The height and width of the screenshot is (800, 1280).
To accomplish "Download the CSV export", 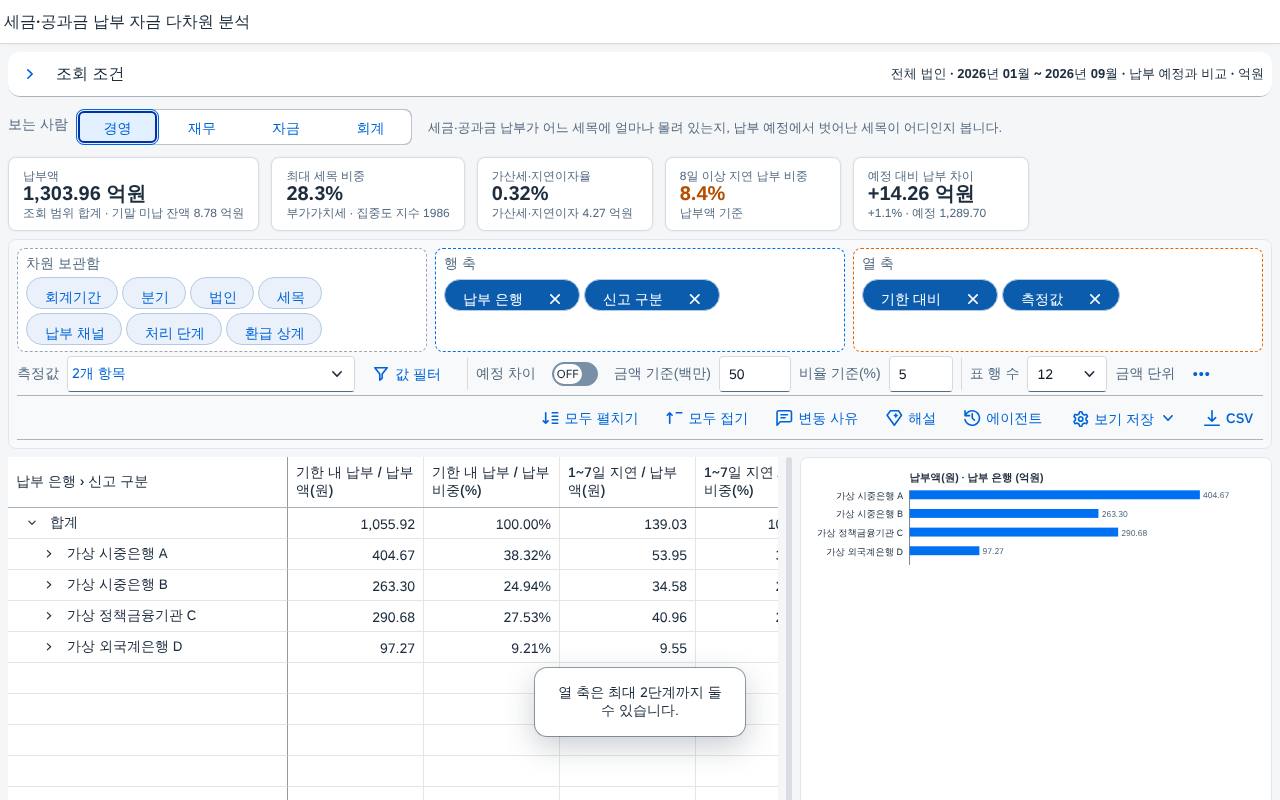I will click(1228, 418).
